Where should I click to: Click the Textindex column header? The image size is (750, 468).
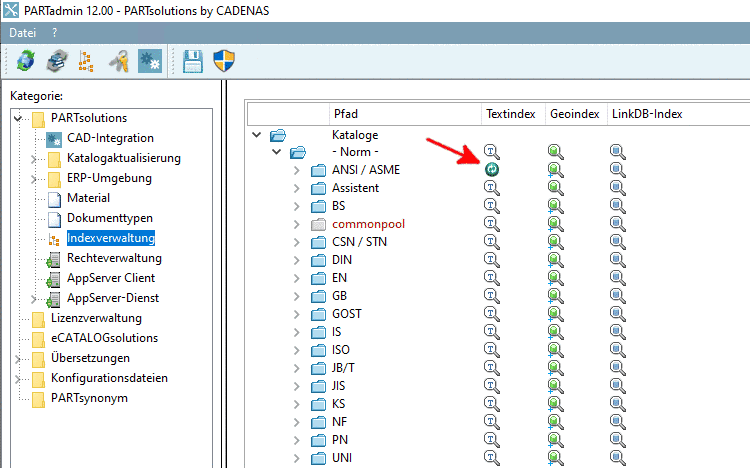511,114
